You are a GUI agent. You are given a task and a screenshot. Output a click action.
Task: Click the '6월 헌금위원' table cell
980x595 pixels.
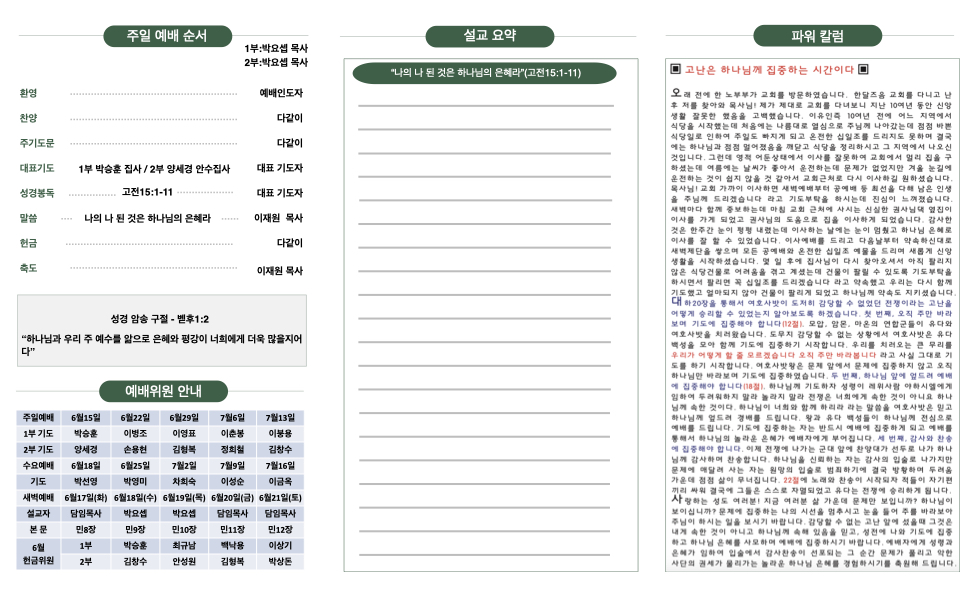click(x=38, y=553)
